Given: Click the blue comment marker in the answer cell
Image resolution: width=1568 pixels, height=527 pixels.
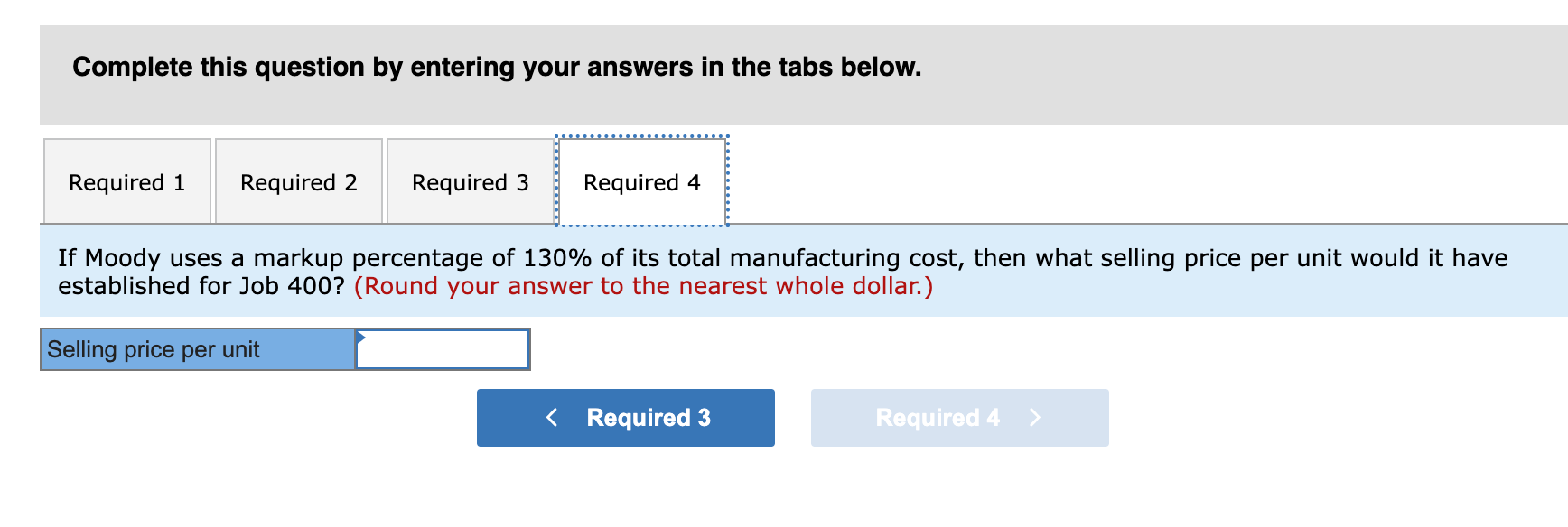Looking at the screenshot, I should point(360,337).
